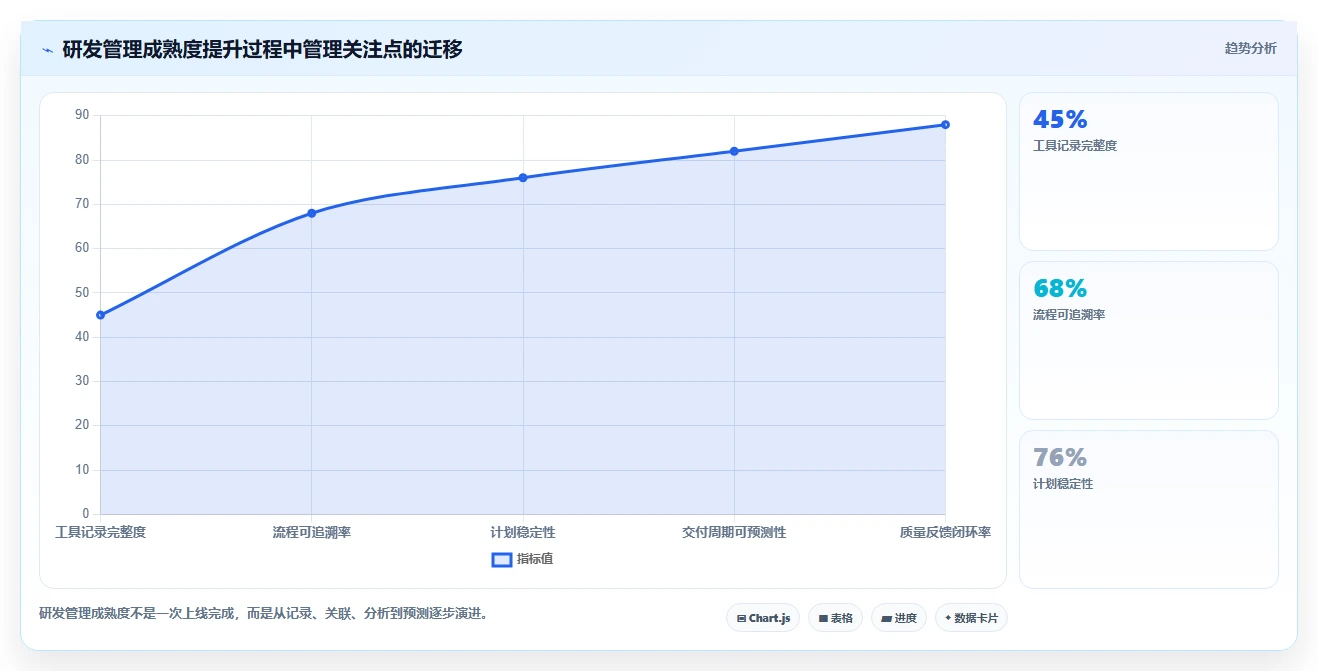Viewport: 1318px width, 671px height.
Task: Click the 68% value text
Action: (1060, 289)
